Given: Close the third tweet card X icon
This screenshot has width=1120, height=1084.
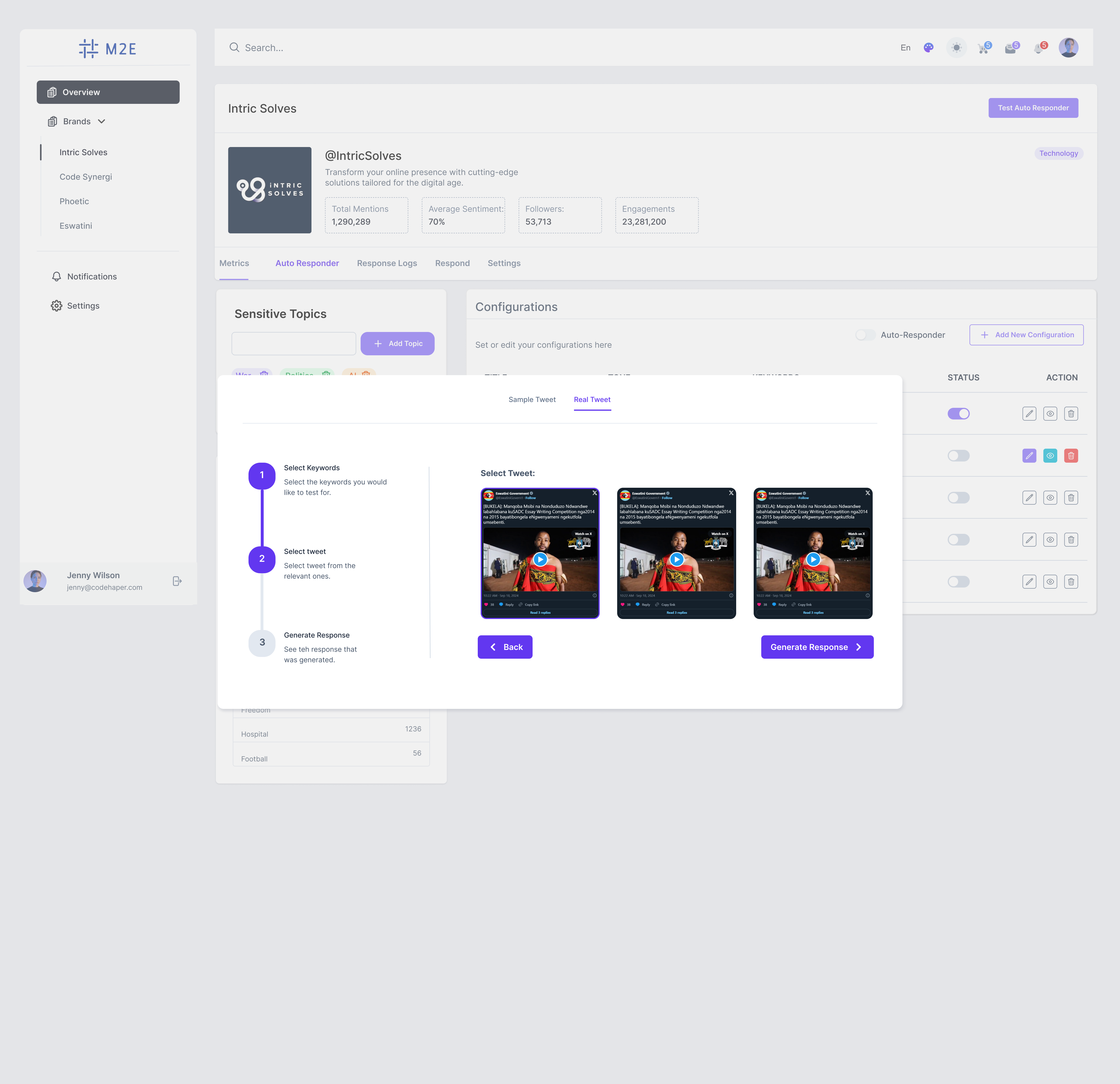Looking at the screenshot, I should [x=867, y=493].
